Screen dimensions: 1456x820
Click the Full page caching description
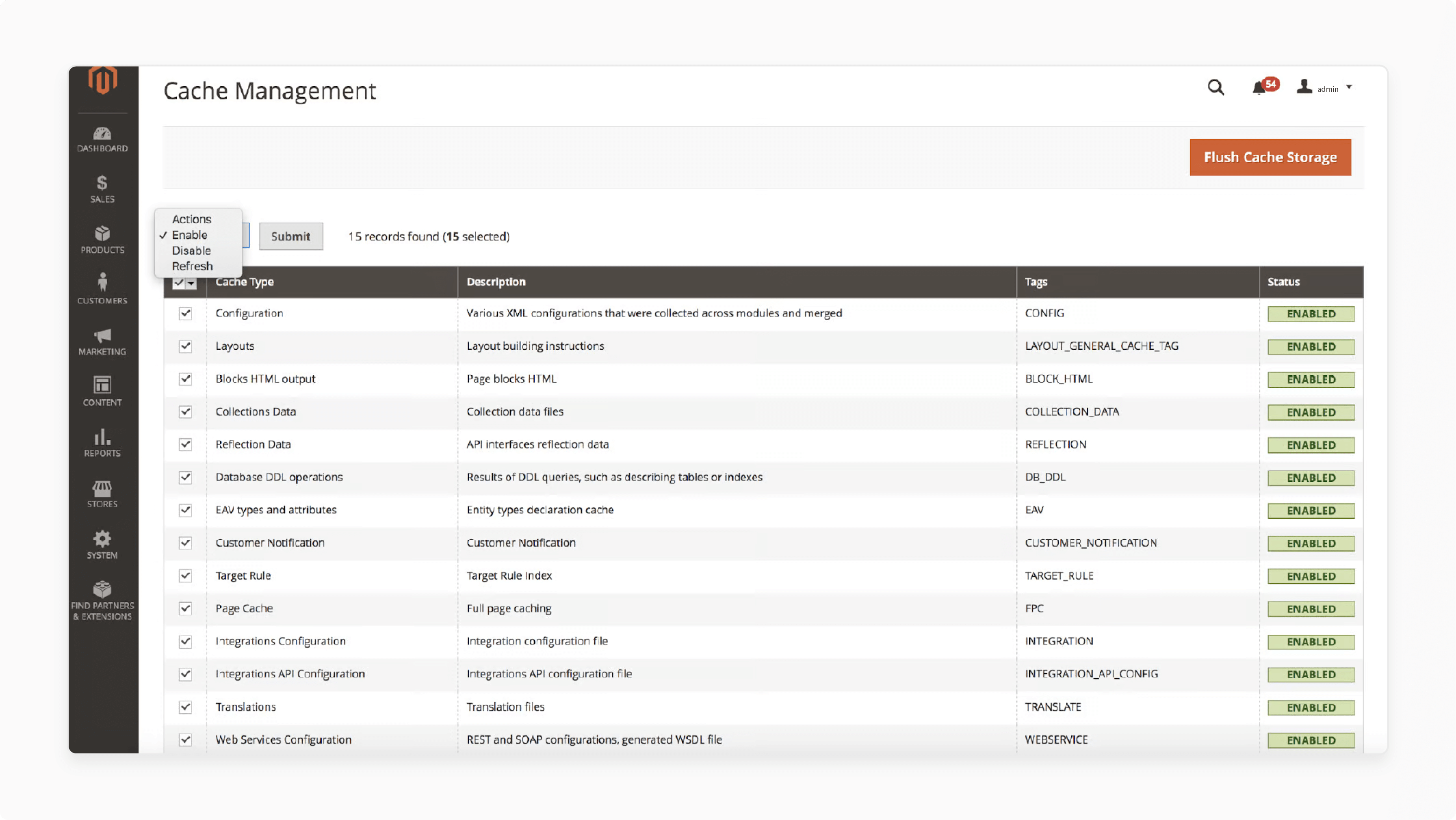[x=508, y=608]
